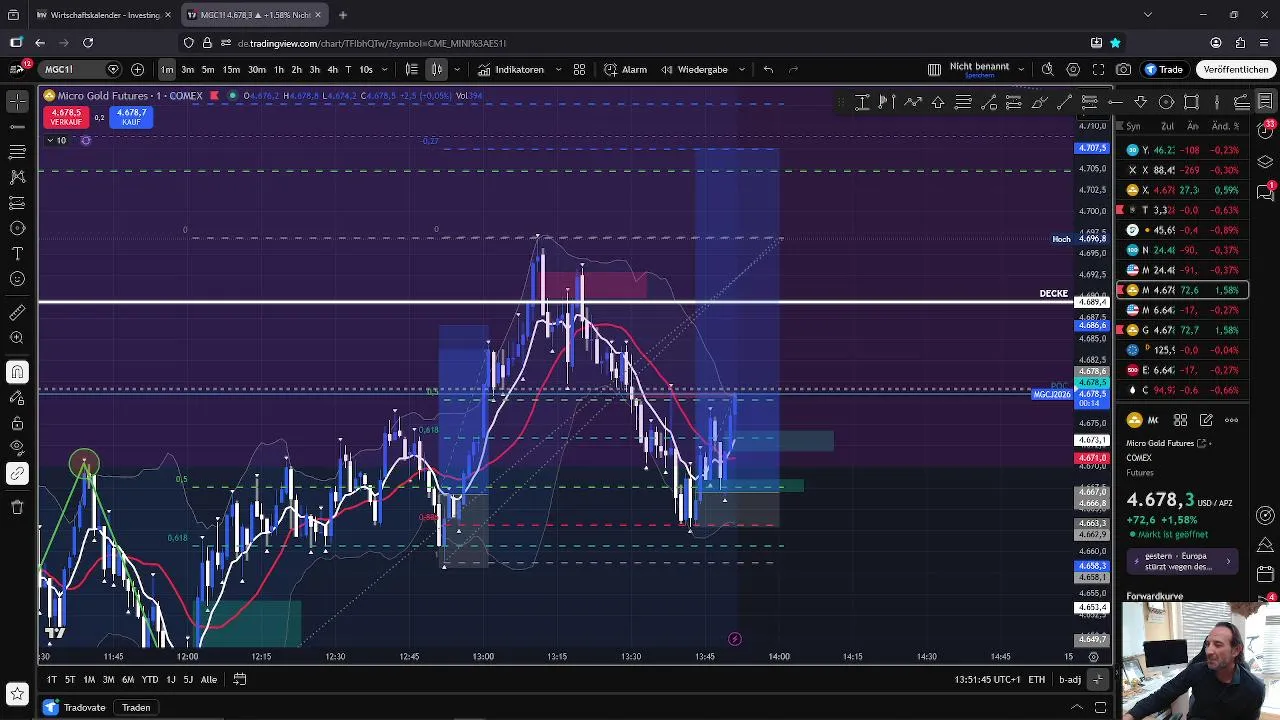
Task: Toggle fullscreen mode icon
Action: 1098,69
